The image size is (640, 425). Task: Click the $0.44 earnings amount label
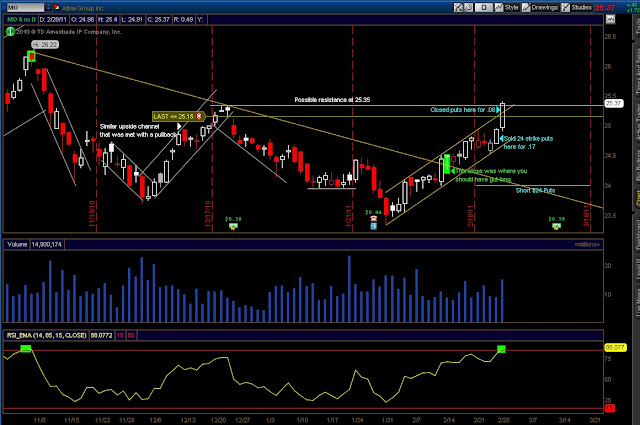[373, 212]
